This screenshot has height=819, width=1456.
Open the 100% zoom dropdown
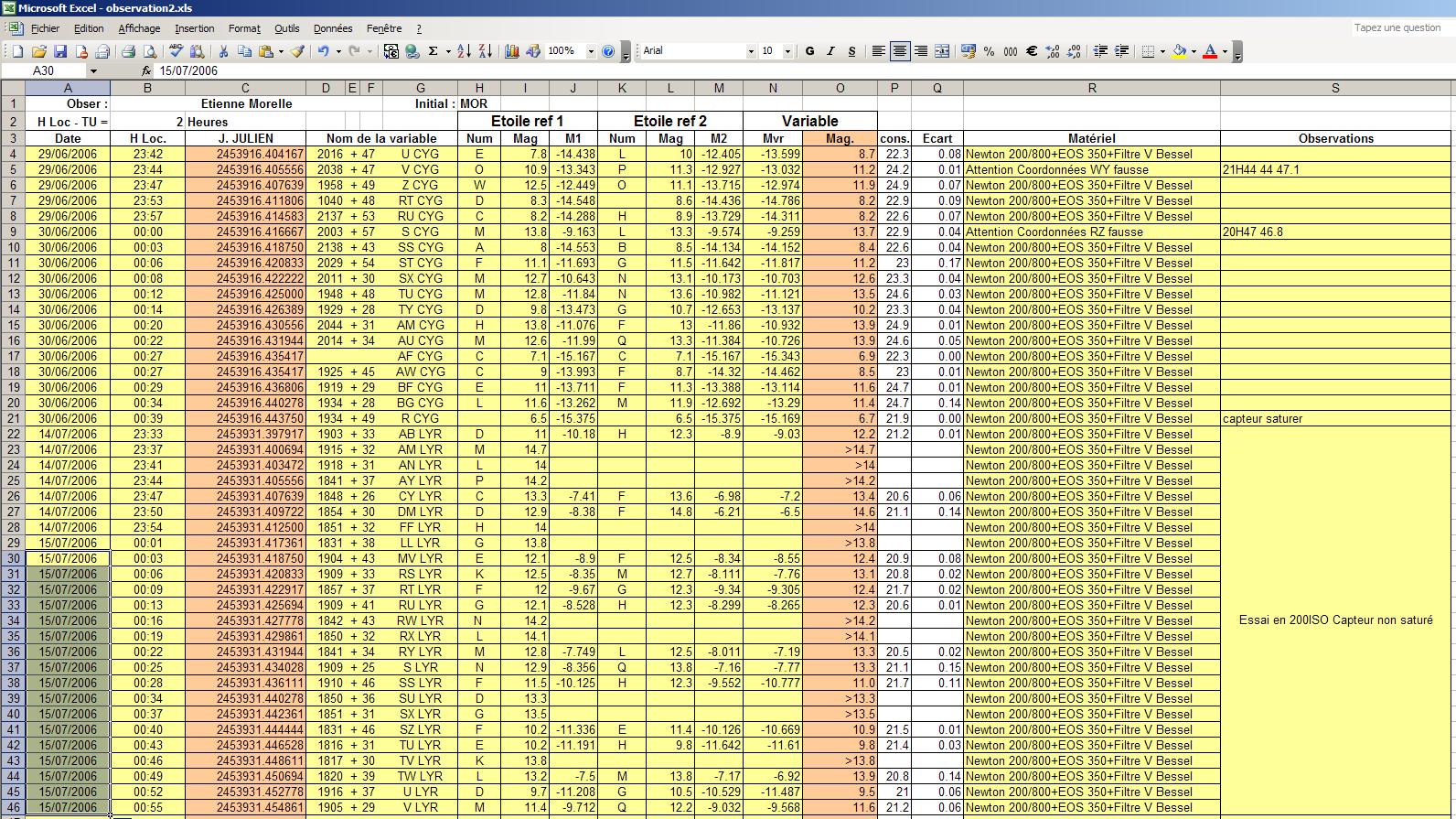591,51
